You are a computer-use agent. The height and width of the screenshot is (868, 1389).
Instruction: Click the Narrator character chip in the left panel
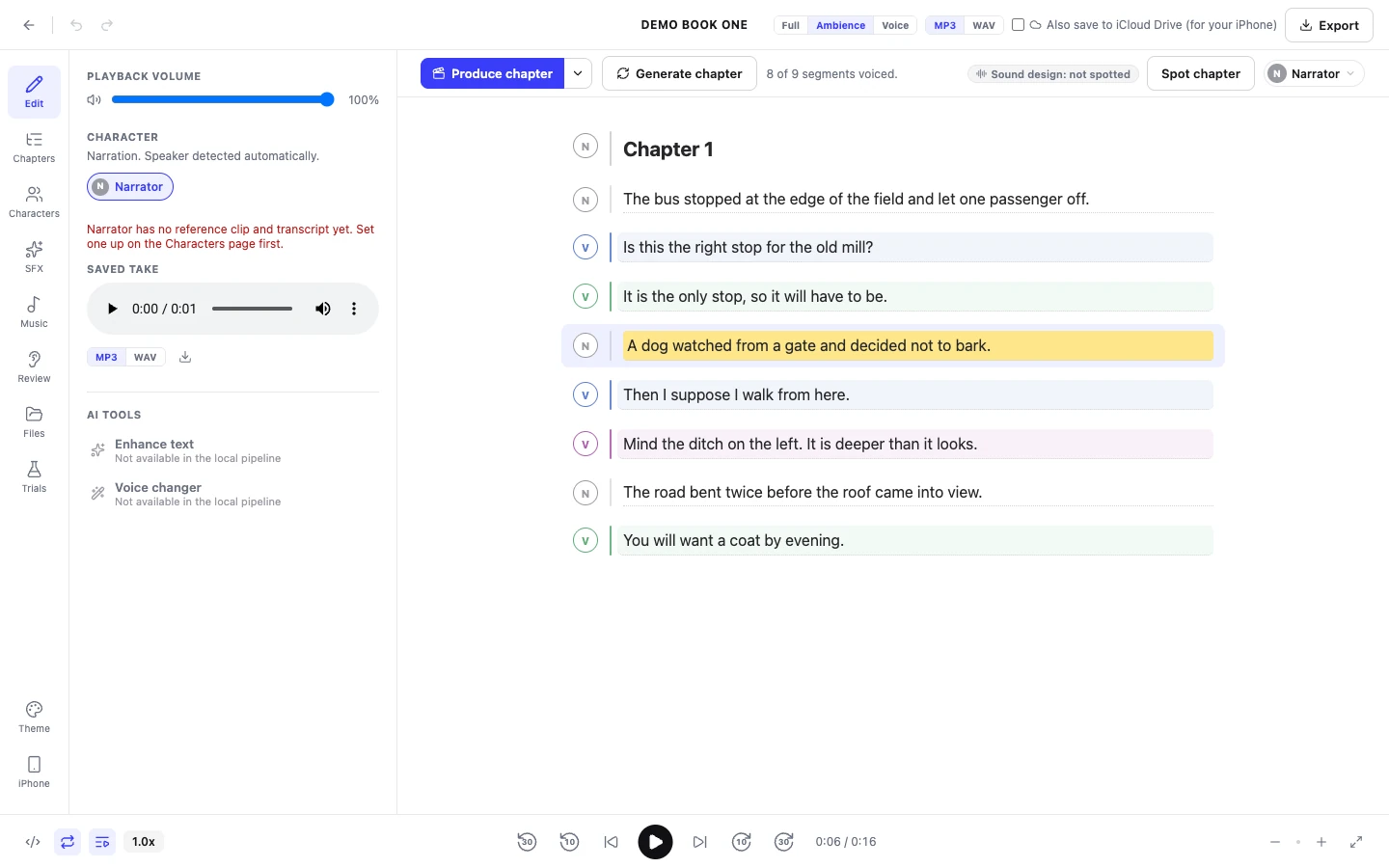click(x=130, y=186)
